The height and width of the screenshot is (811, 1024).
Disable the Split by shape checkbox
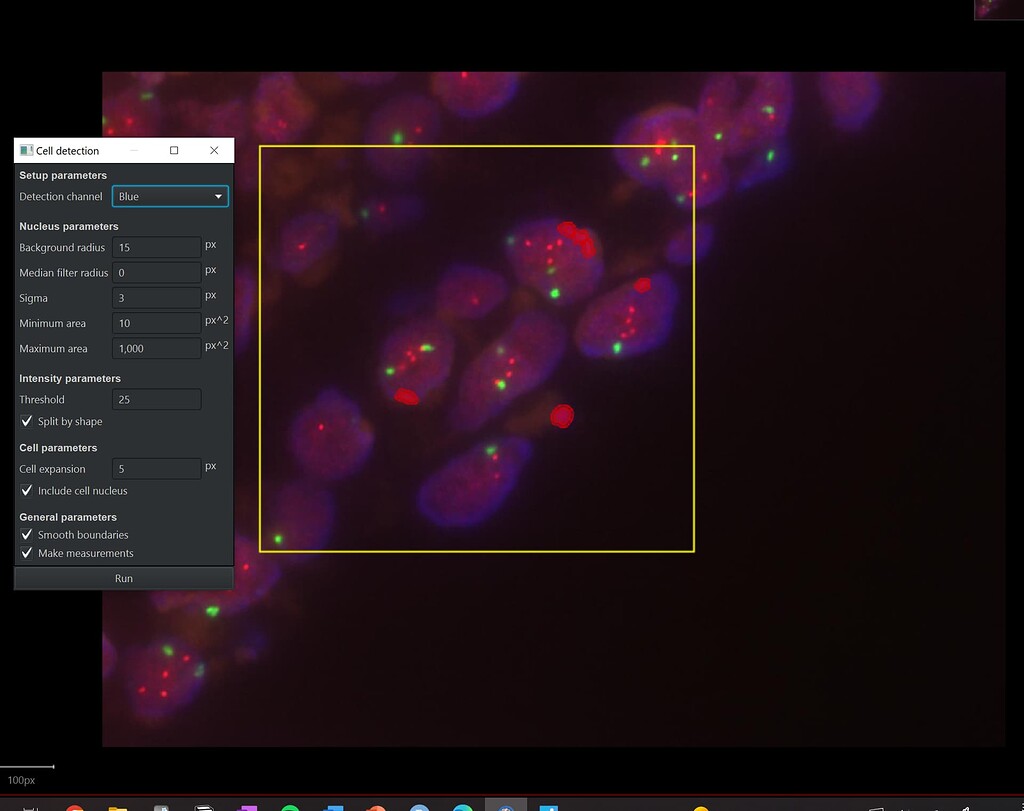tap(27, 421)
